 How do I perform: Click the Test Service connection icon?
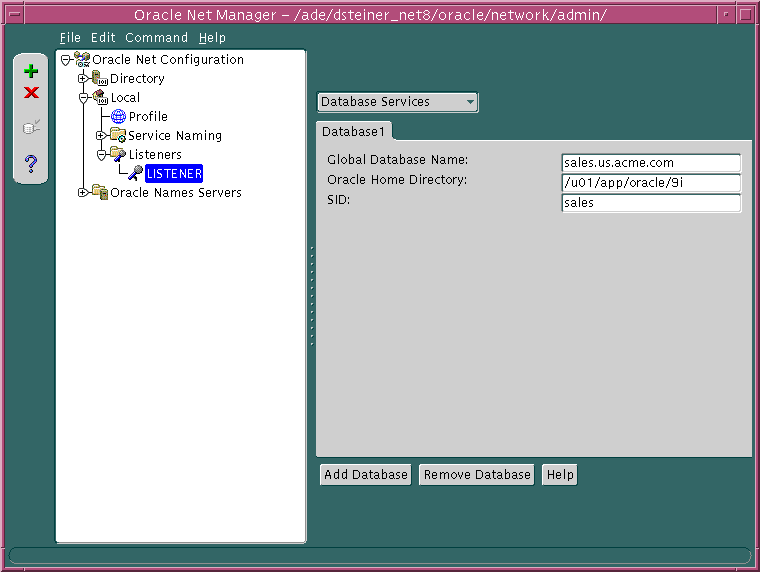pos(31,127)
